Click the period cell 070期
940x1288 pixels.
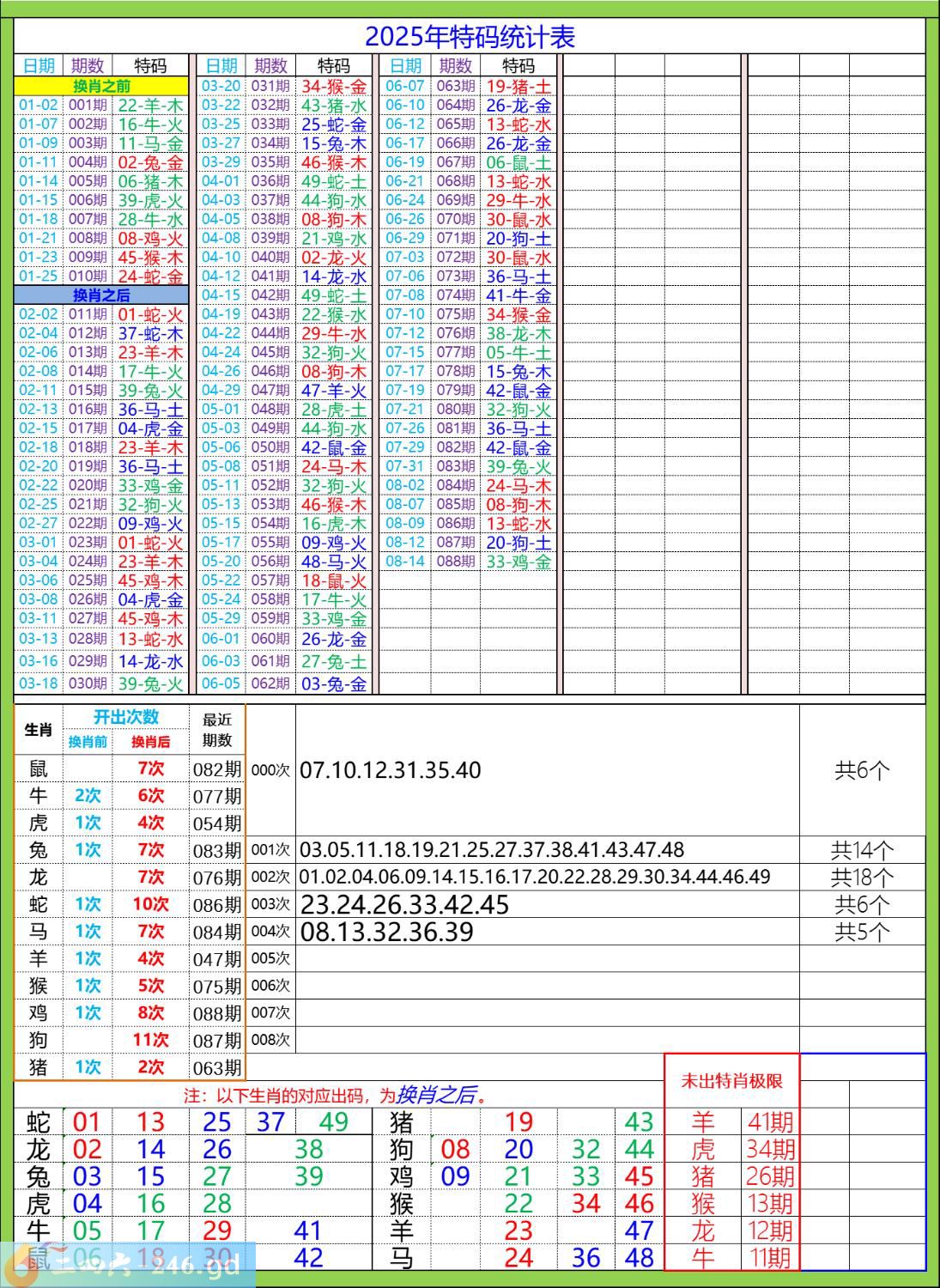(x=455, y=220)
